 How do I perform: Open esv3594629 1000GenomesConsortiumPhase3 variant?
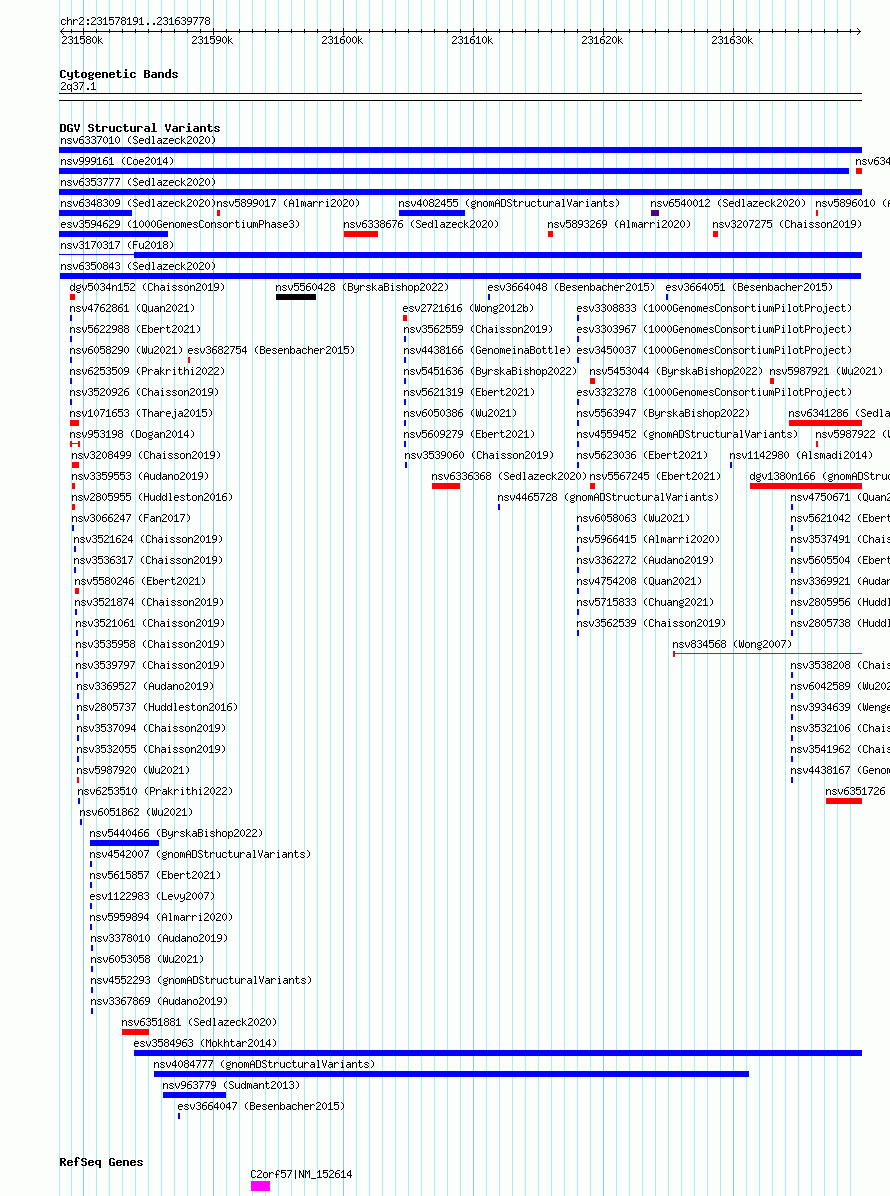pos(180,224)
